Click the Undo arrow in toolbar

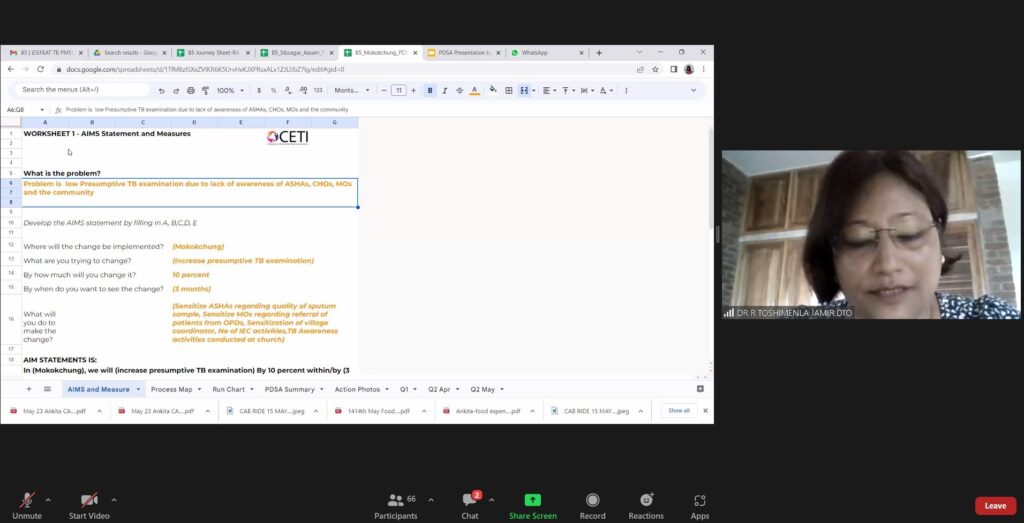point(162,90)
